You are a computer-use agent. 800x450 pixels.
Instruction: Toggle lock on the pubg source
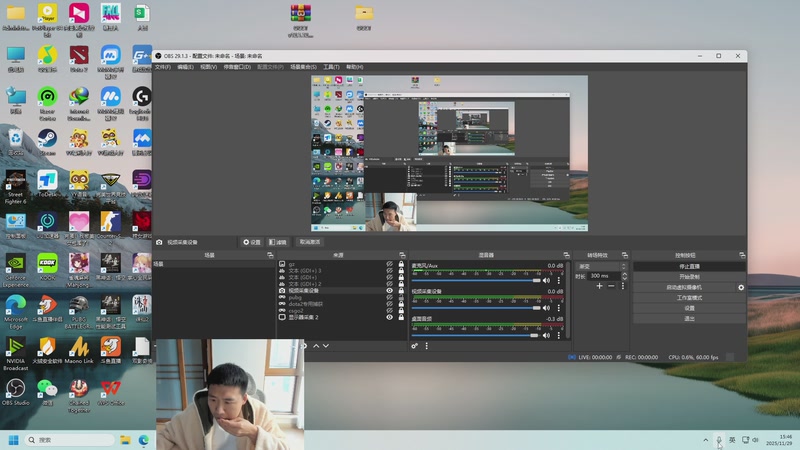pyautogui.click(x=401, y=297)
